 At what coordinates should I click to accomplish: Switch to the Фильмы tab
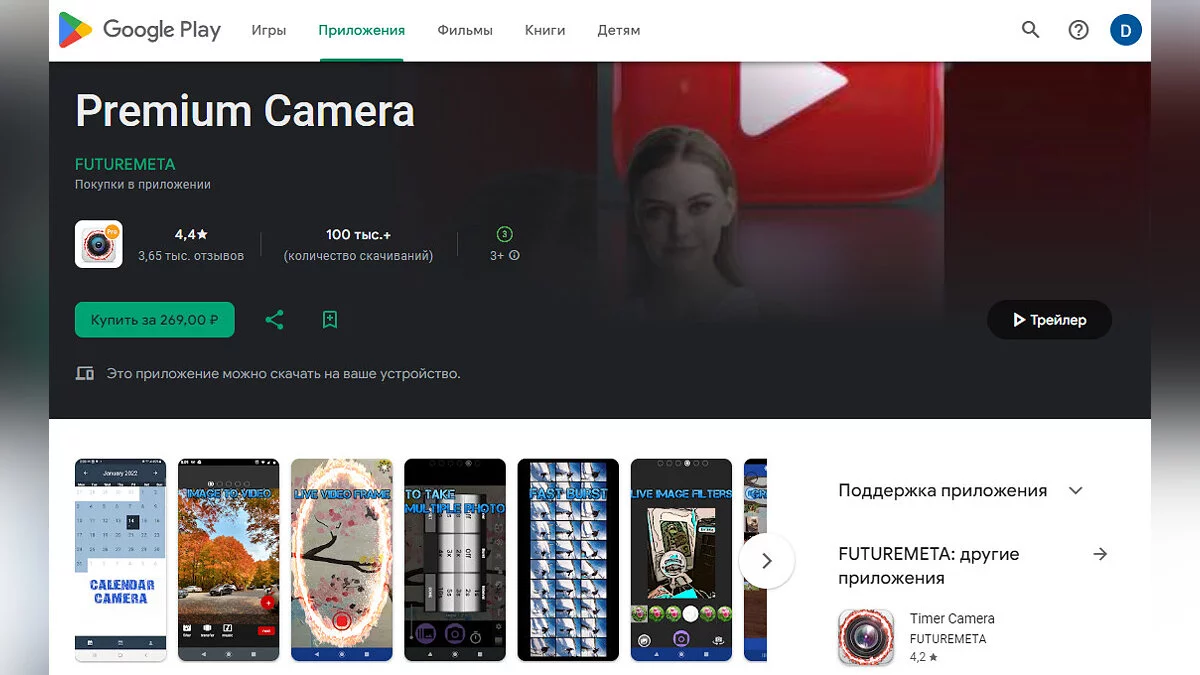[465, 30]
